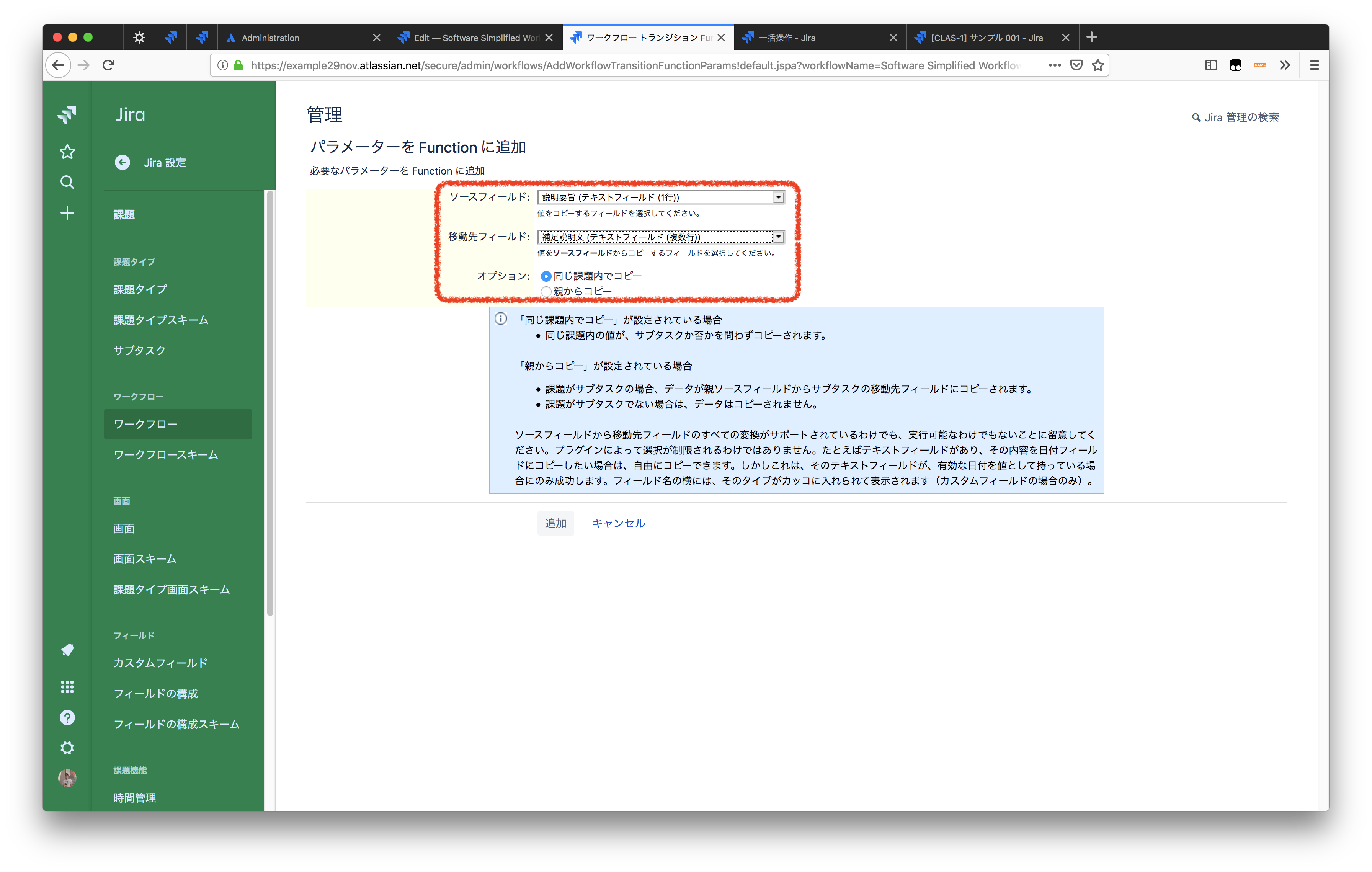Open the 移動先フィールド dropdown

[778, 236]
